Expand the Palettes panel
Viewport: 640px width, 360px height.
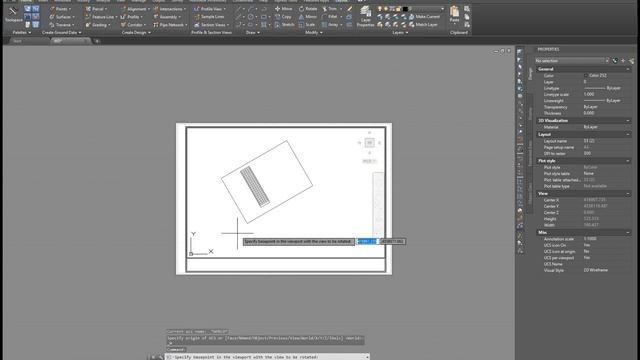point(22,32)
